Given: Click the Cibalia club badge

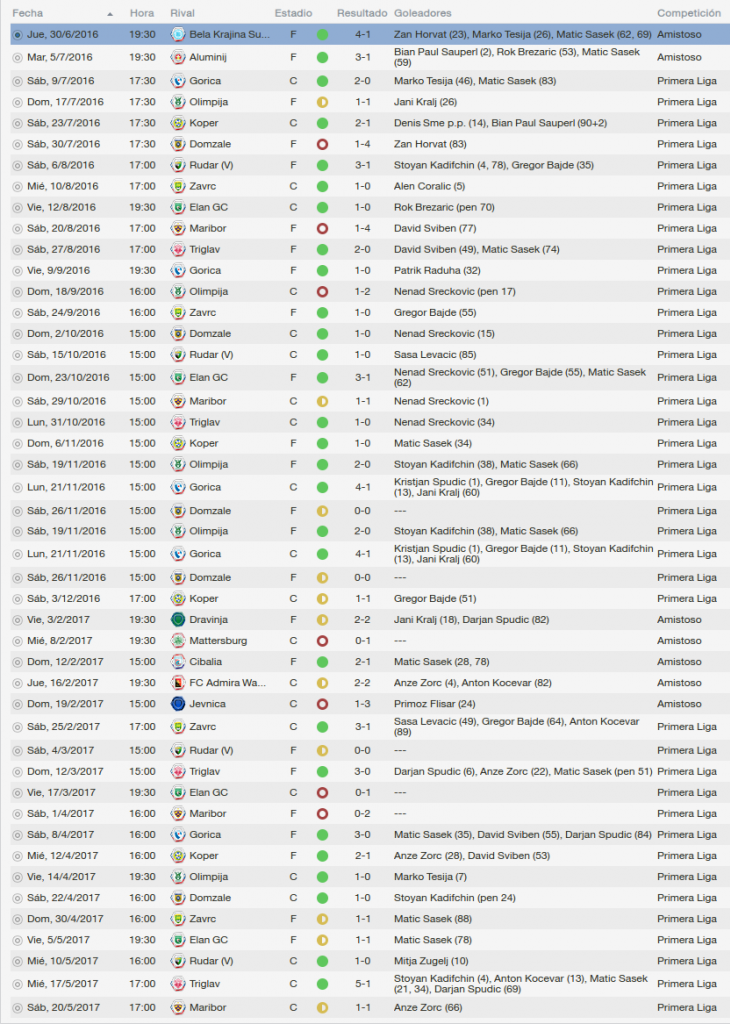Looking at the screenshot, I should point(178,662).
